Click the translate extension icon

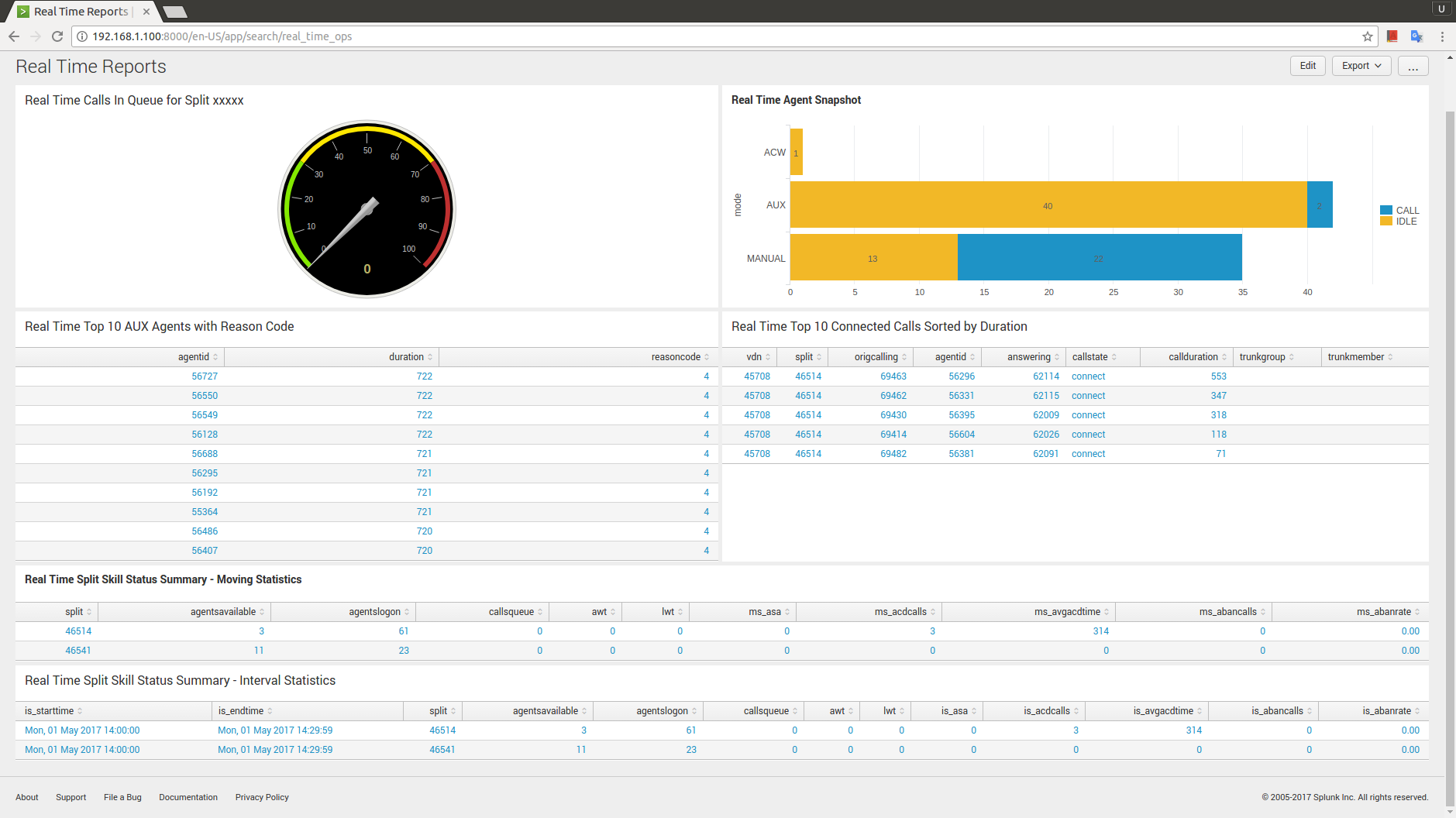[1416, 36]
